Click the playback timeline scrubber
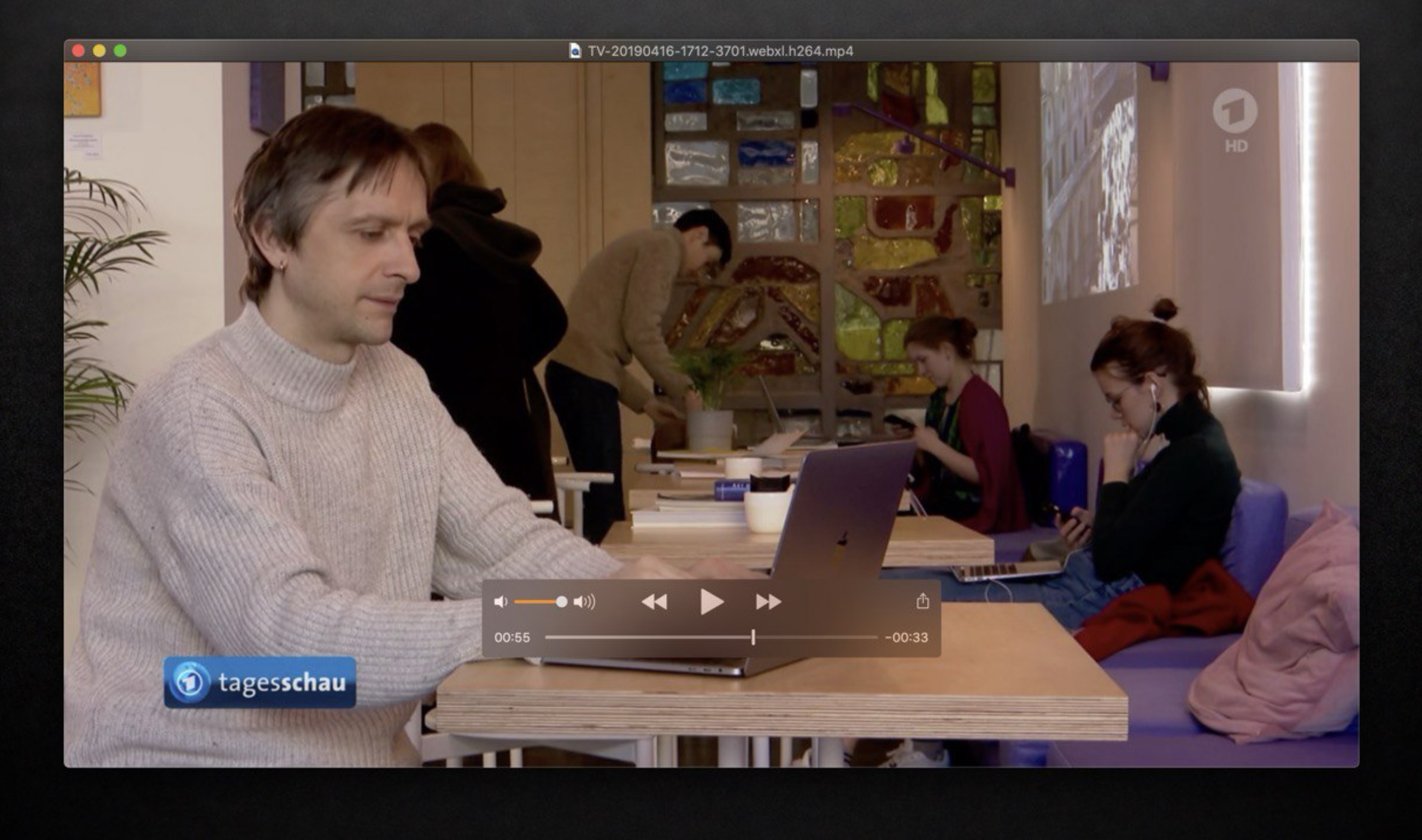Screen dimensions: 1422x840 click(712, 637)
